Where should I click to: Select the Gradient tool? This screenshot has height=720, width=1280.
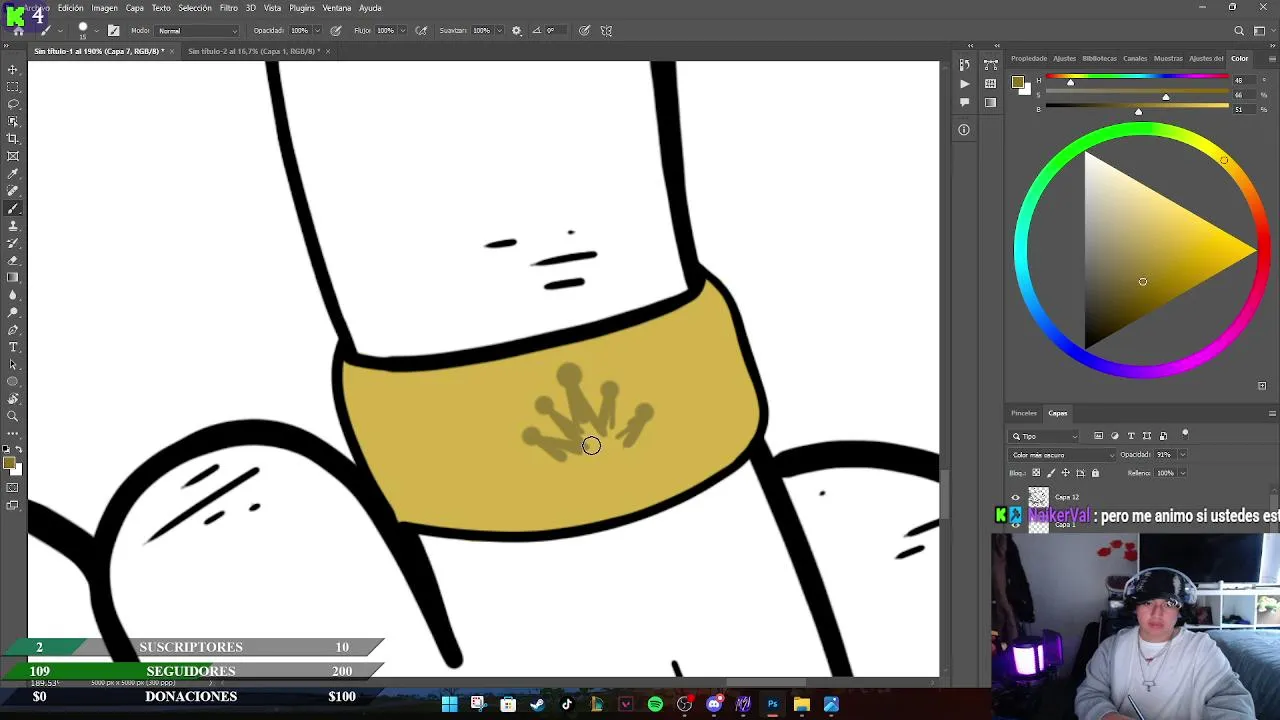point(13,277)
